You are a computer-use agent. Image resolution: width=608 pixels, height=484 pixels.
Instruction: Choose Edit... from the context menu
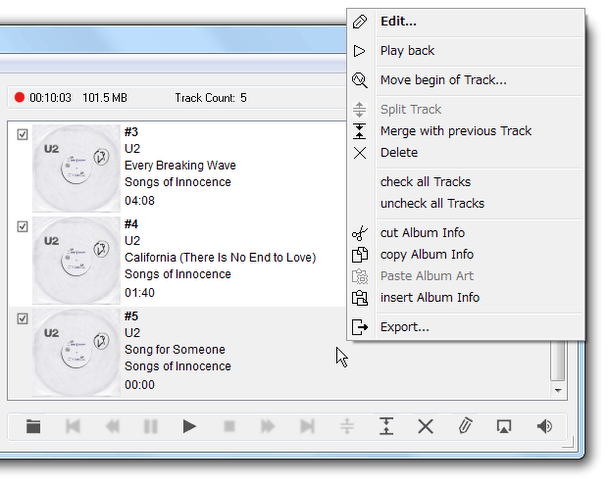click(x=398, y=22)
